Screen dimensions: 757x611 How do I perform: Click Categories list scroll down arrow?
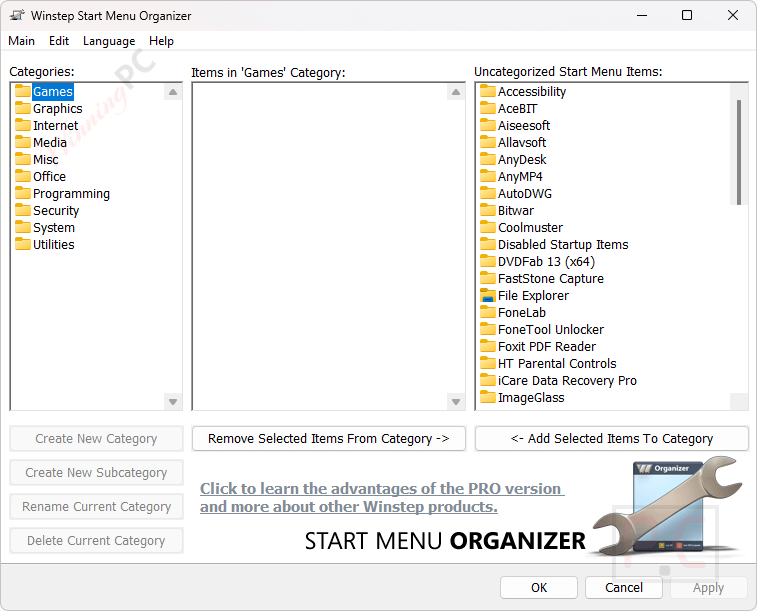tap(173, 402)
